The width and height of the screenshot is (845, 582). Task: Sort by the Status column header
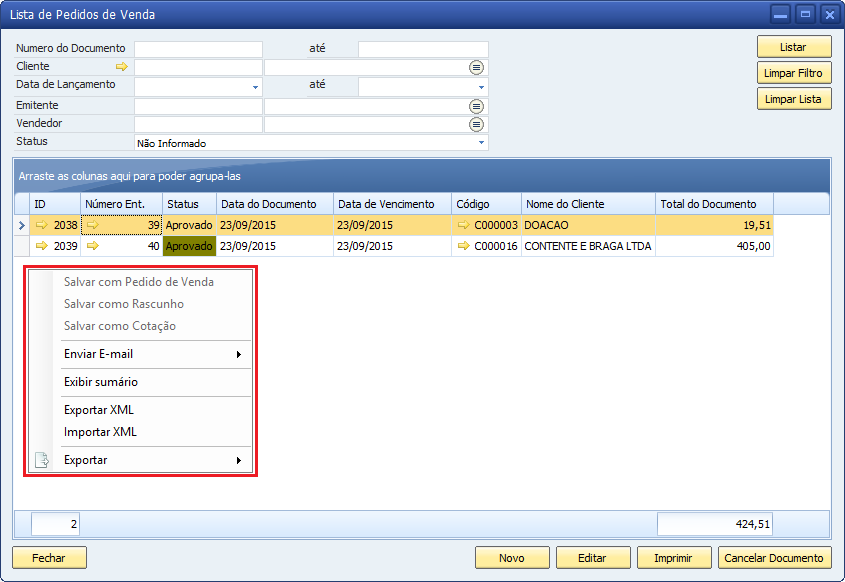pos(190,204)
